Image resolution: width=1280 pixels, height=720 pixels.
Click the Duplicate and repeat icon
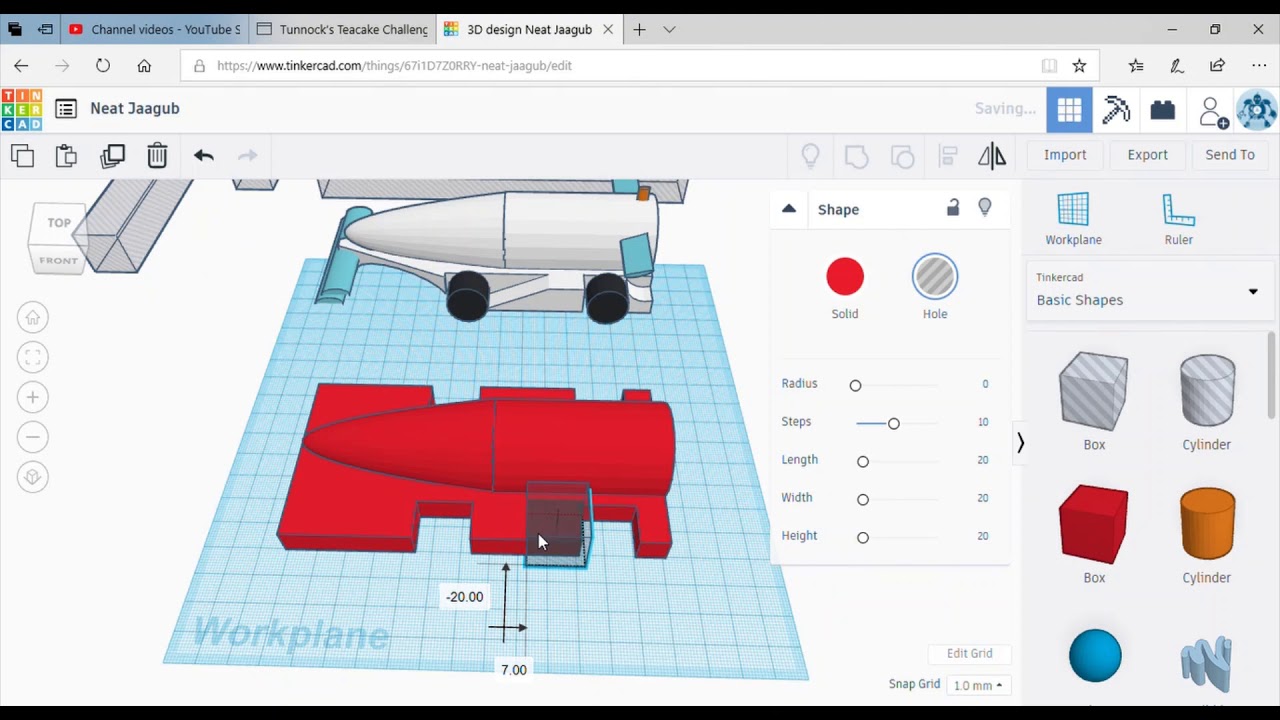point(112,155)
